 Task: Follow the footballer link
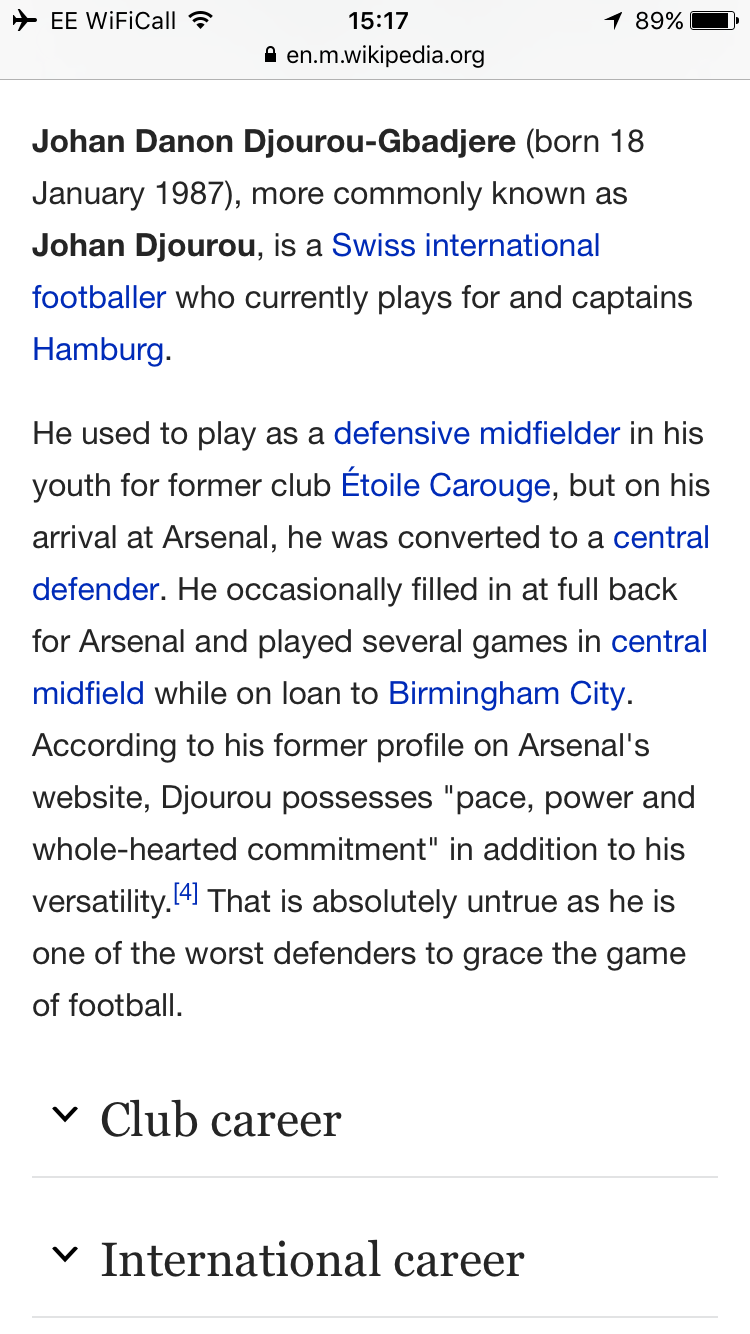point(99,297)
